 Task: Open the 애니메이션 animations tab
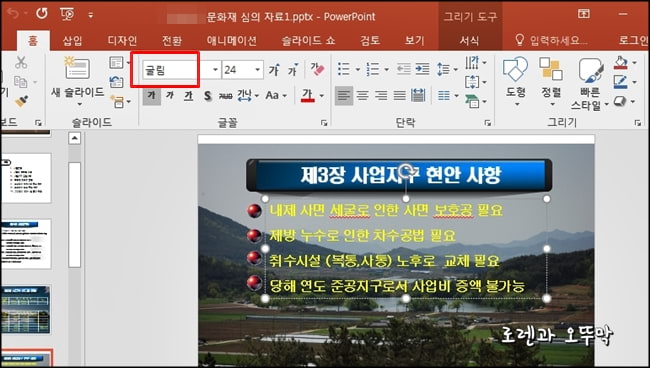point(232,41)
